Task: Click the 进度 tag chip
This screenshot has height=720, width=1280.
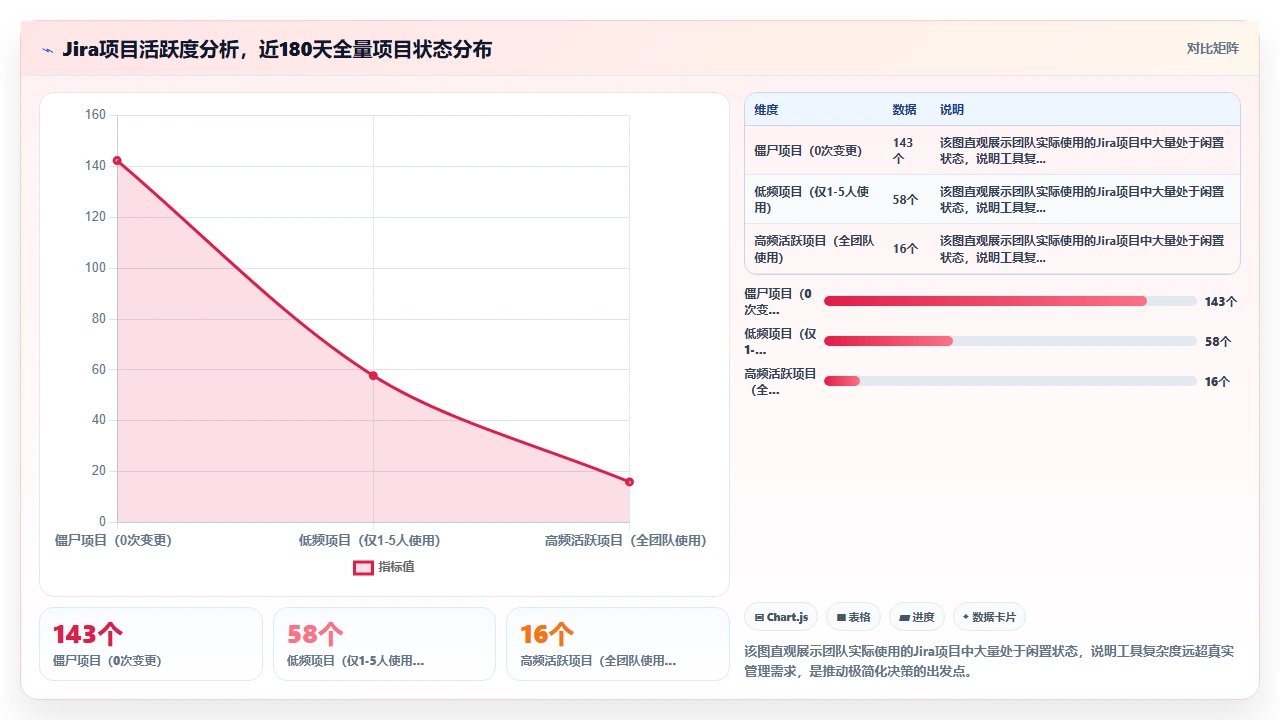Action: pyautogui.click(x=917, y=617)
